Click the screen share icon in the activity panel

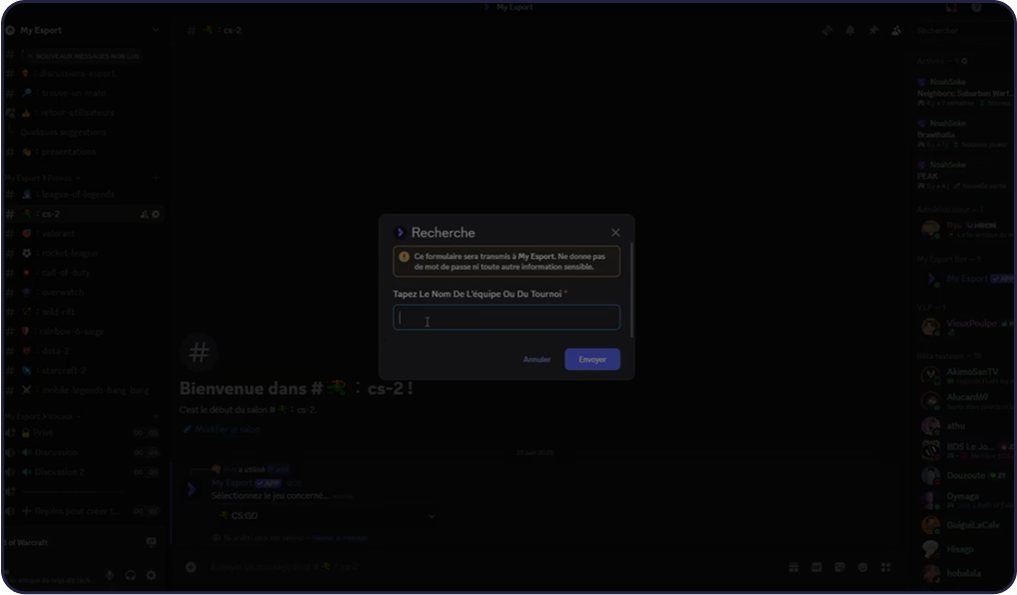coord(151,542)
